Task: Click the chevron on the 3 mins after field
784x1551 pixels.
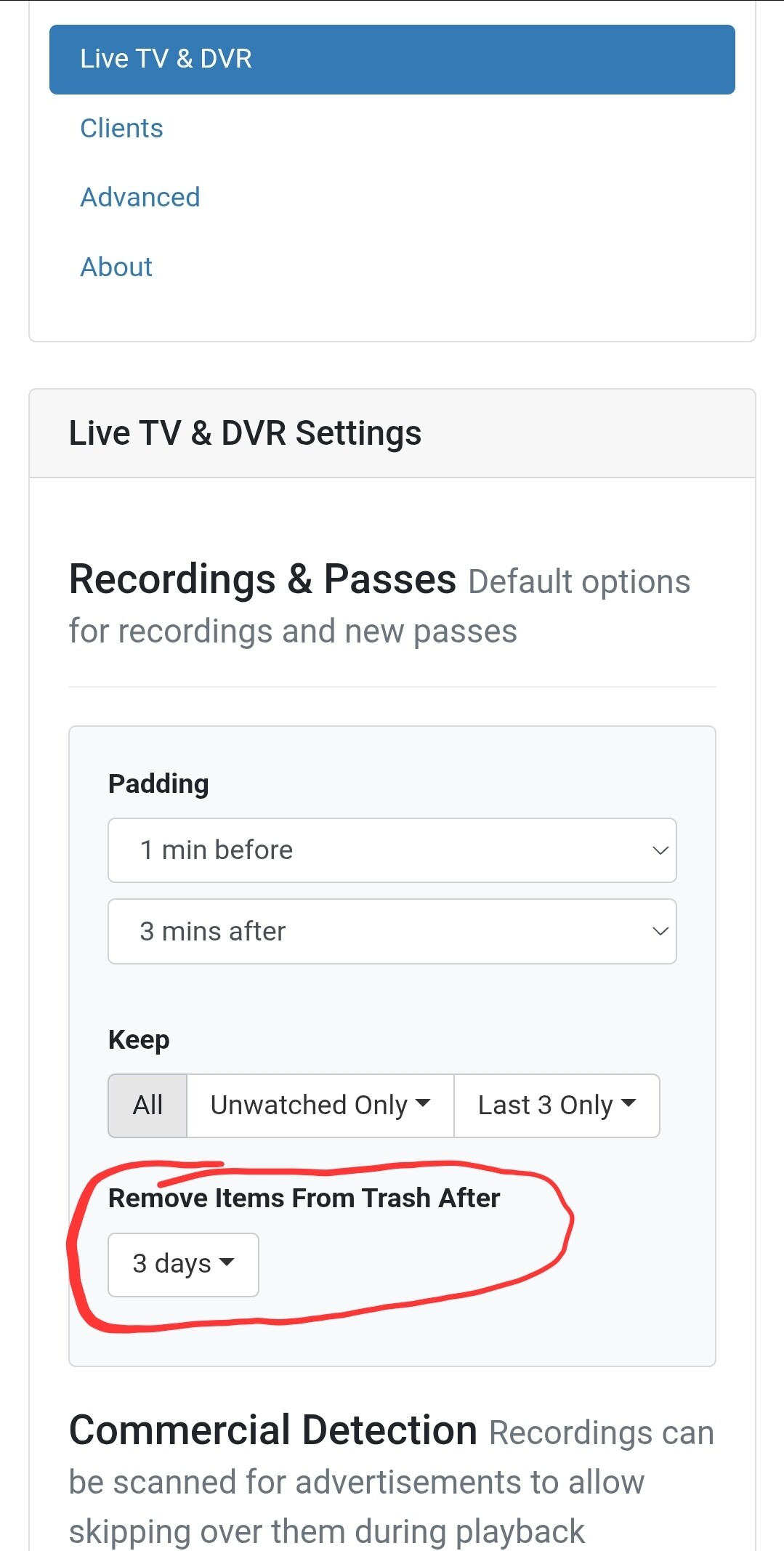Action: click(x=660, y=931)
